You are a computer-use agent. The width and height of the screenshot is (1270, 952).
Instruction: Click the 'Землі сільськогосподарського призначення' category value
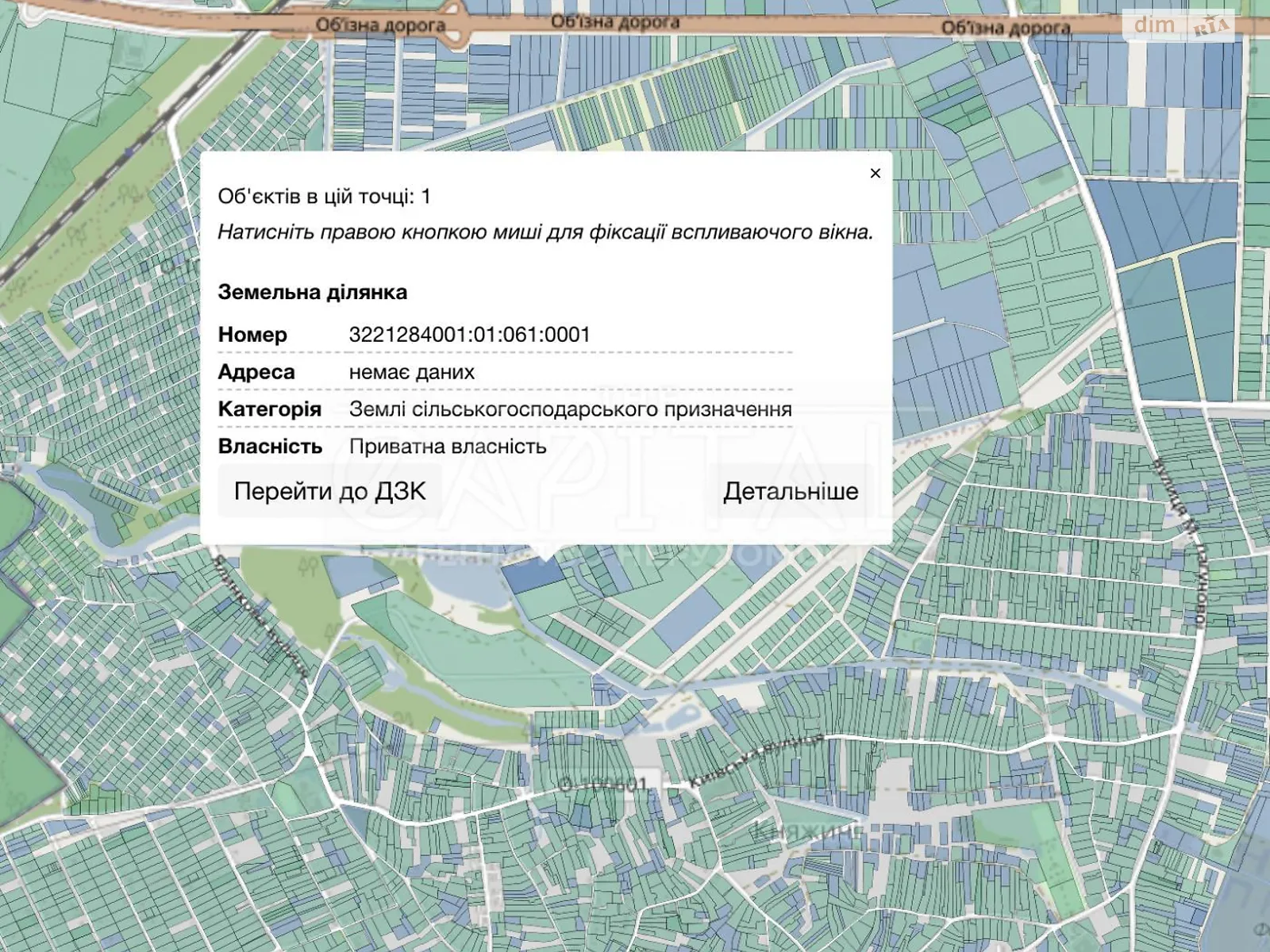pos(570,409)
